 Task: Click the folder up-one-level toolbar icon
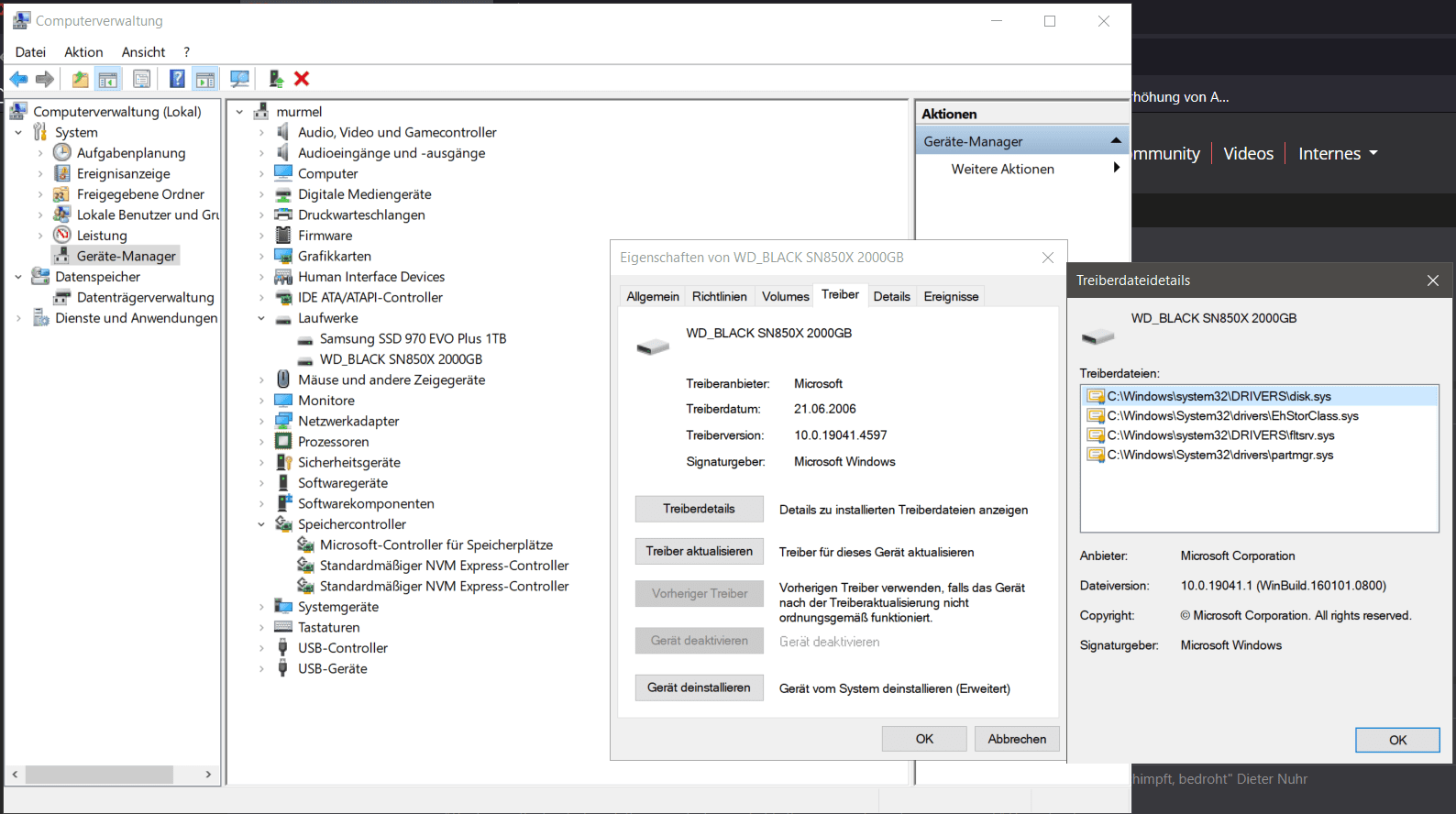81,79
